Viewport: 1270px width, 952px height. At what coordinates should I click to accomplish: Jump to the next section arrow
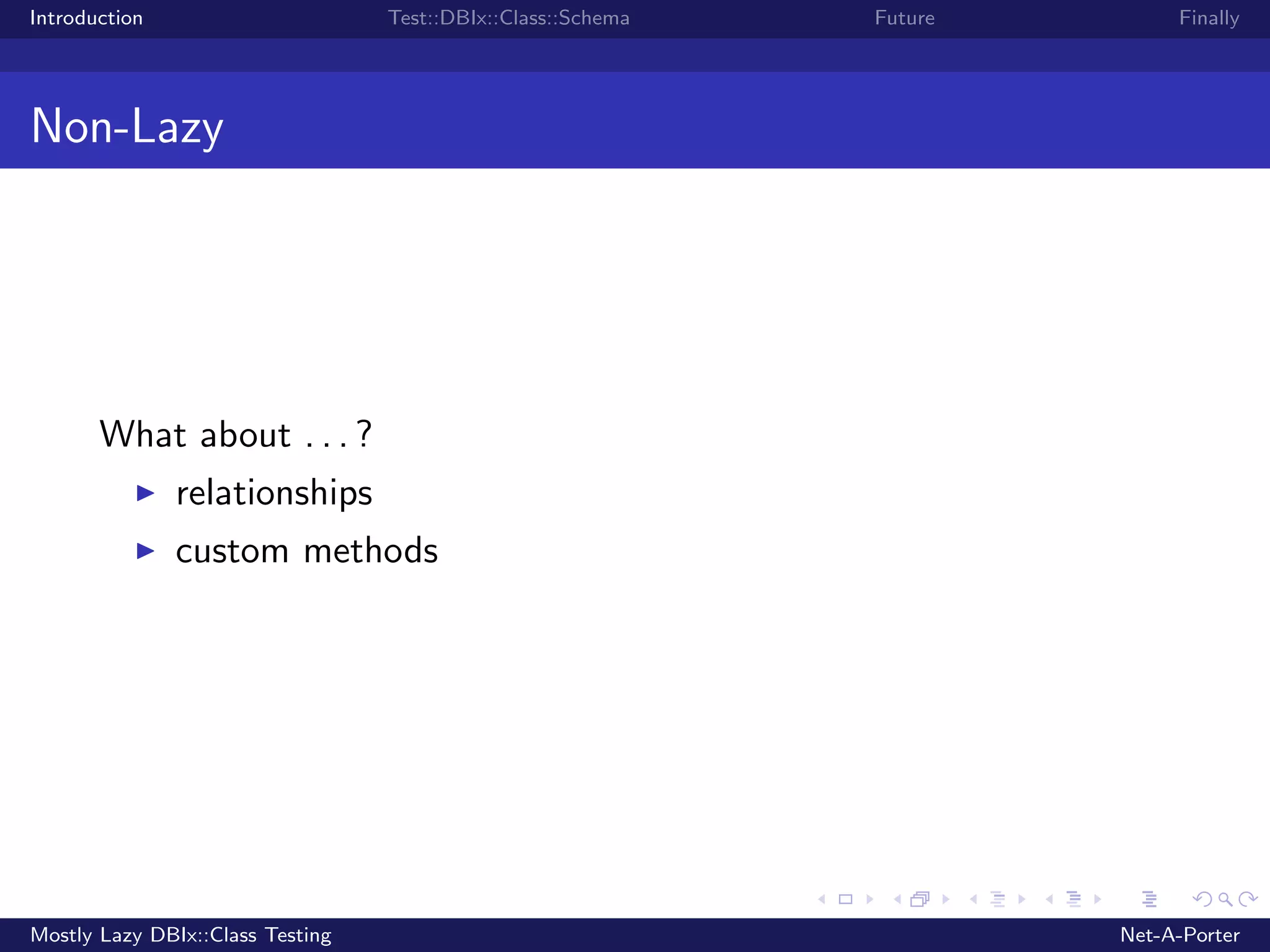tap(1098, 899)
